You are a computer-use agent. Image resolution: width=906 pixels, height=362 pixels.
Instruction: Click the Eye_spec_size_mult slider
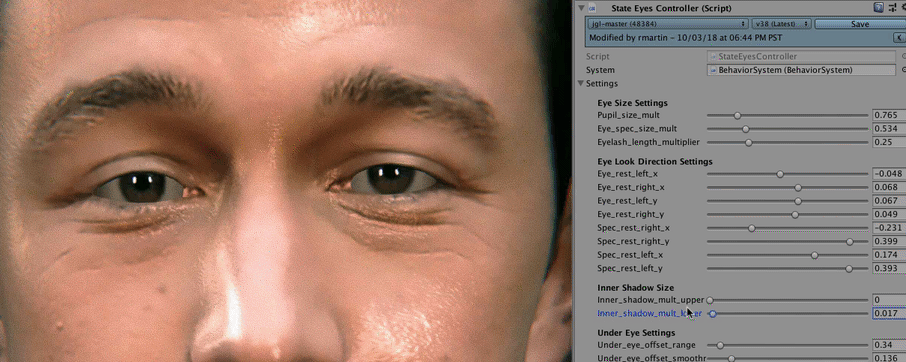pyautogui.click(x=788, y=129)
